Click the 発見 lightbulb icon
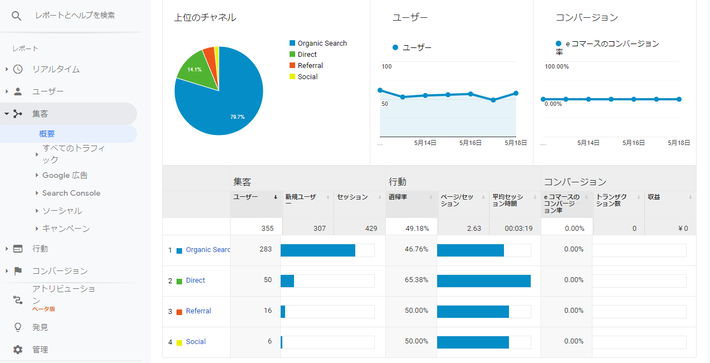 coord(18,327)
